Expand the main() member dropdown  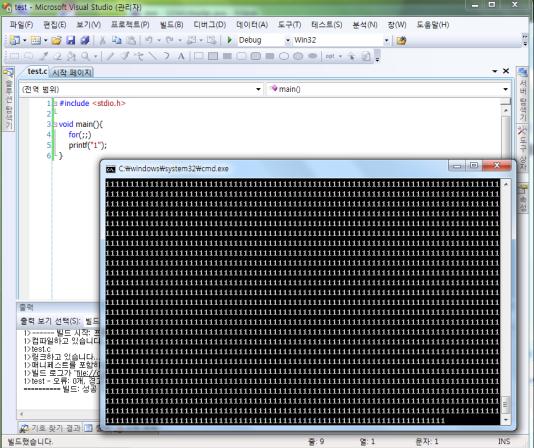click(x=505, y=89)
